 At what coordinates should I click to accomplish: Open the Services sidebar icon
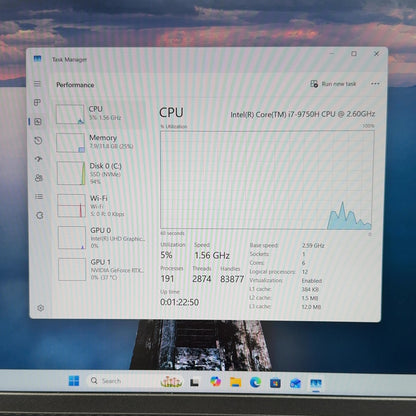40,215
